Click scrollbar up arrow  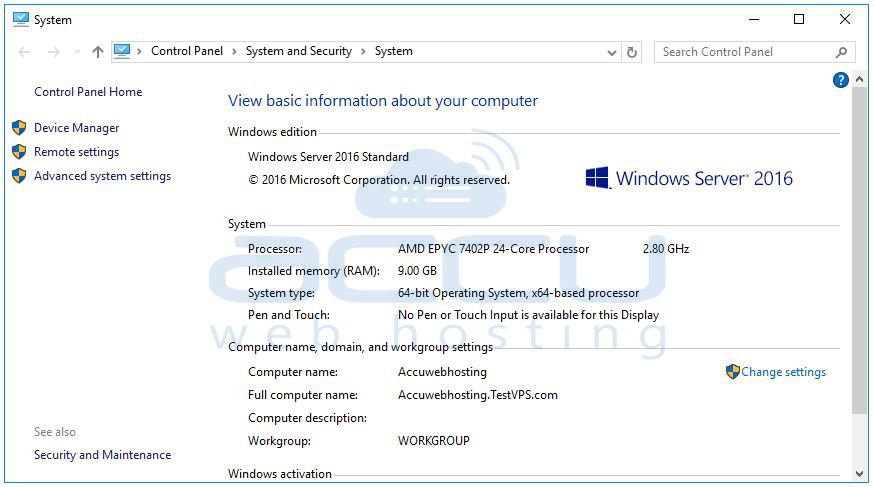click(860, 80)
